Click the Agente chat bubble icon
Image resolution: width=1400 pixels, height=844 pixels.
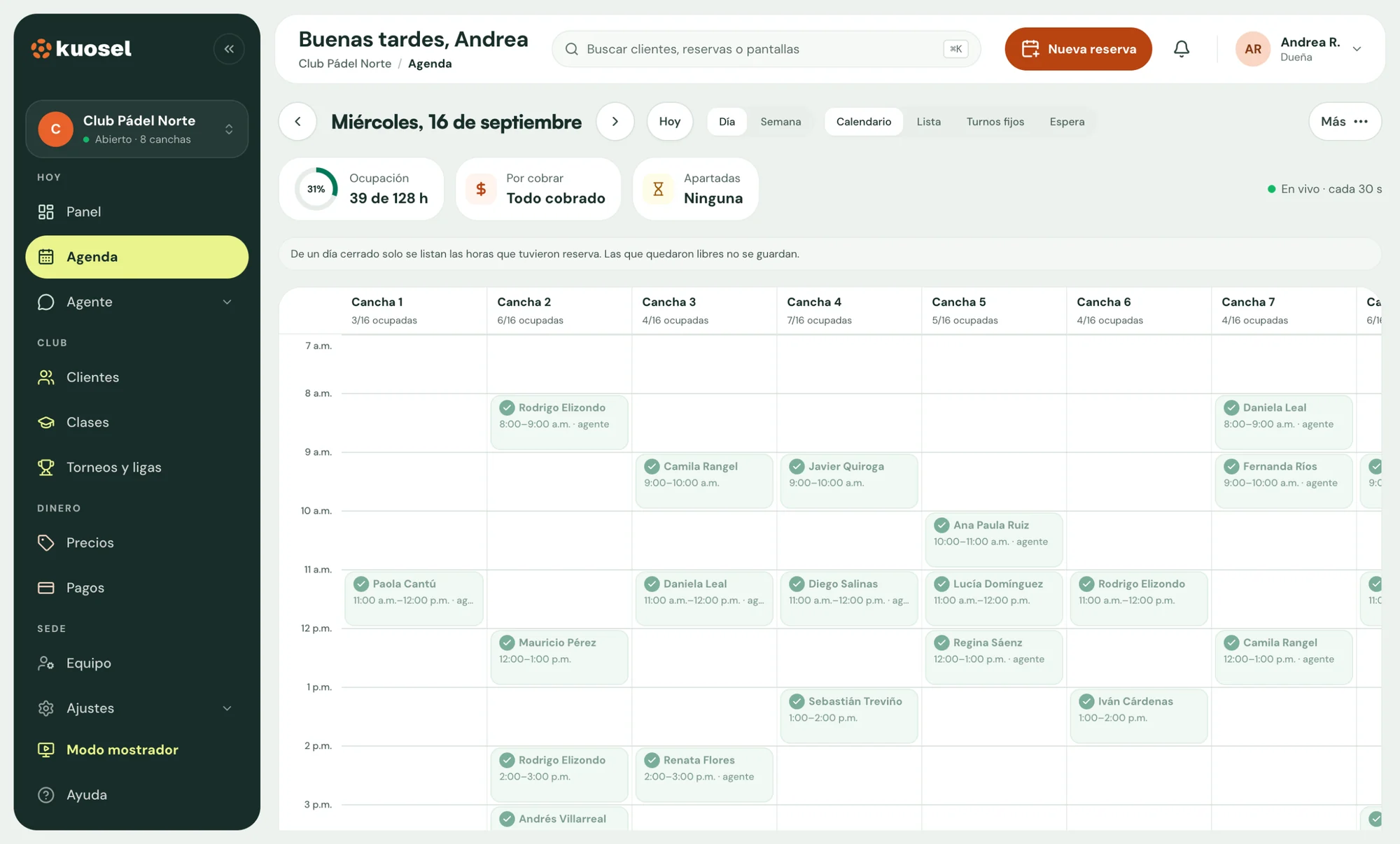46,302
